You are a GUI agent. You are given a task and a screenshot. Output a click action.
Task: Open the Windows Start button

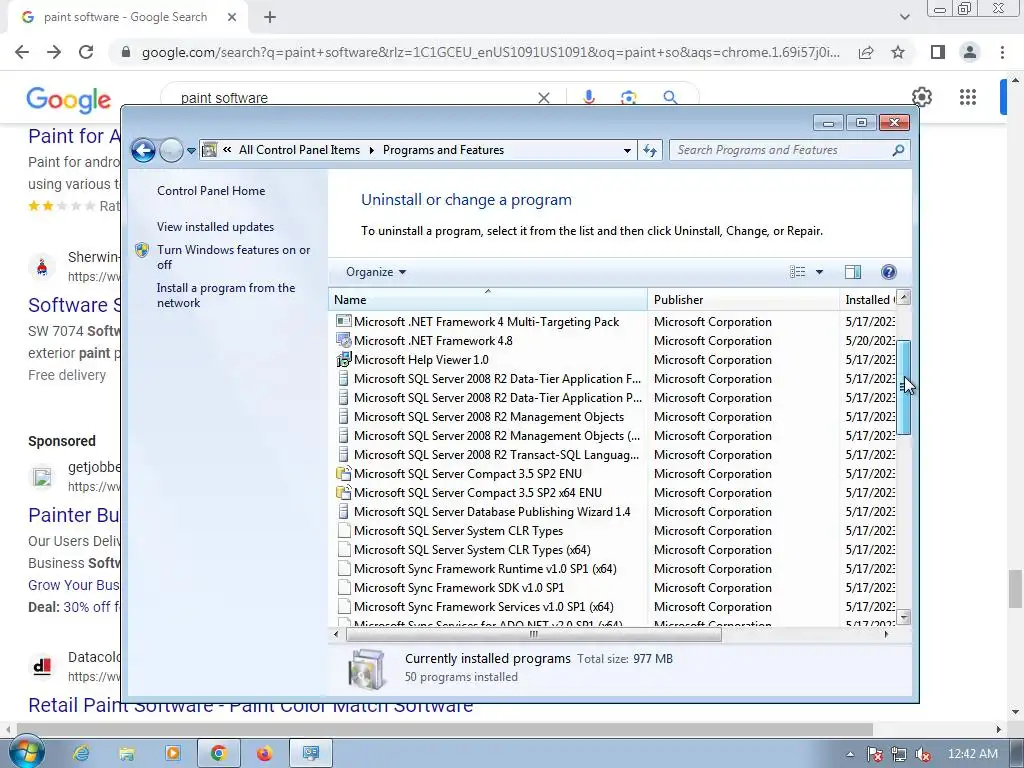click(x=25, y=752)
